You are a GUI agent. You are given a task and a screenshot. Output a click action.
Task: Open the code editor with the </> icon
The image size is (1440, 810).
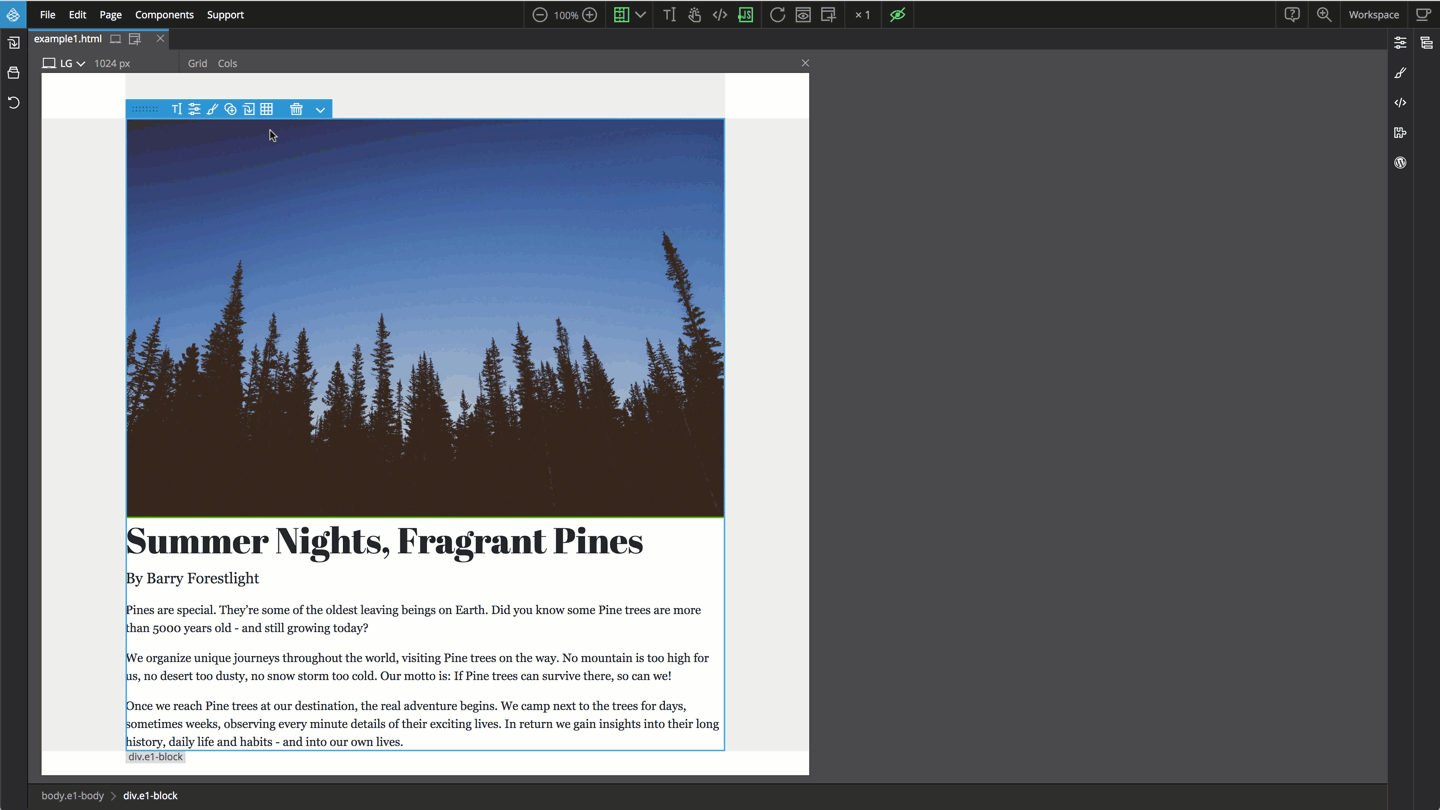click(720, 14)
